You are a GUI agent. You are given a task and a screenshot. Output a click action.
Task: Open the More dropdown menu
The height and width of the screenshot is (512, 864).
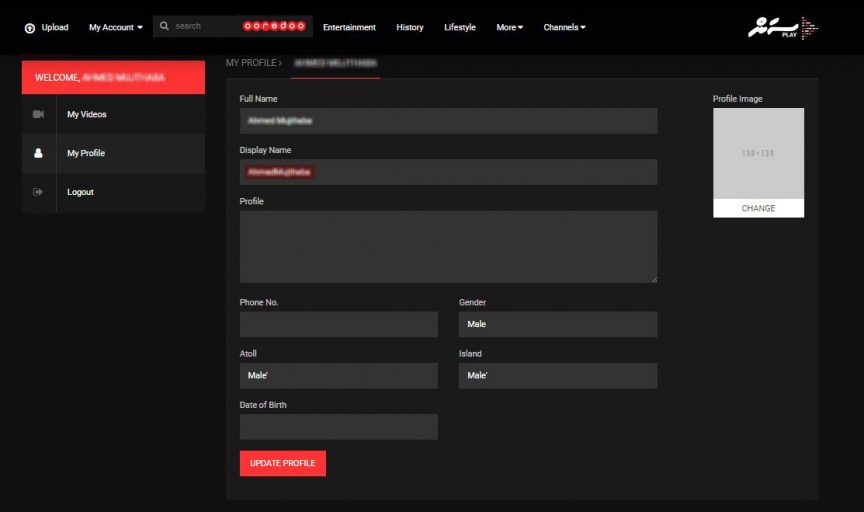509,28
